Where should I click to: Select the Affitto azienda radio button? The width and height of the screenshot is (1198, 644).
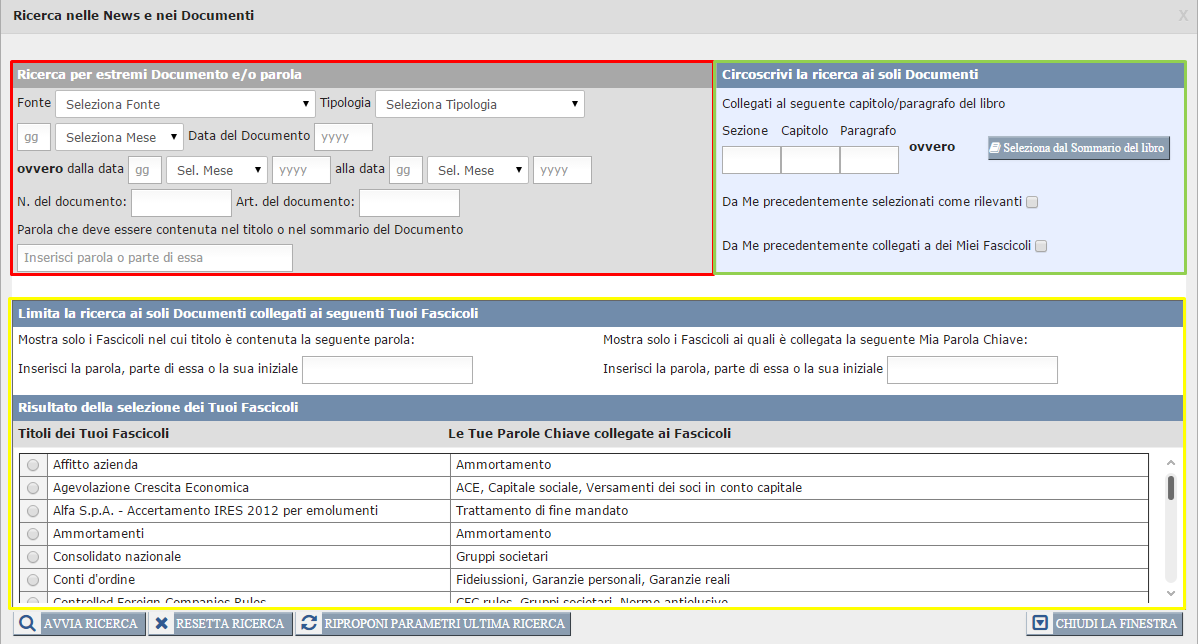point(33,465)
